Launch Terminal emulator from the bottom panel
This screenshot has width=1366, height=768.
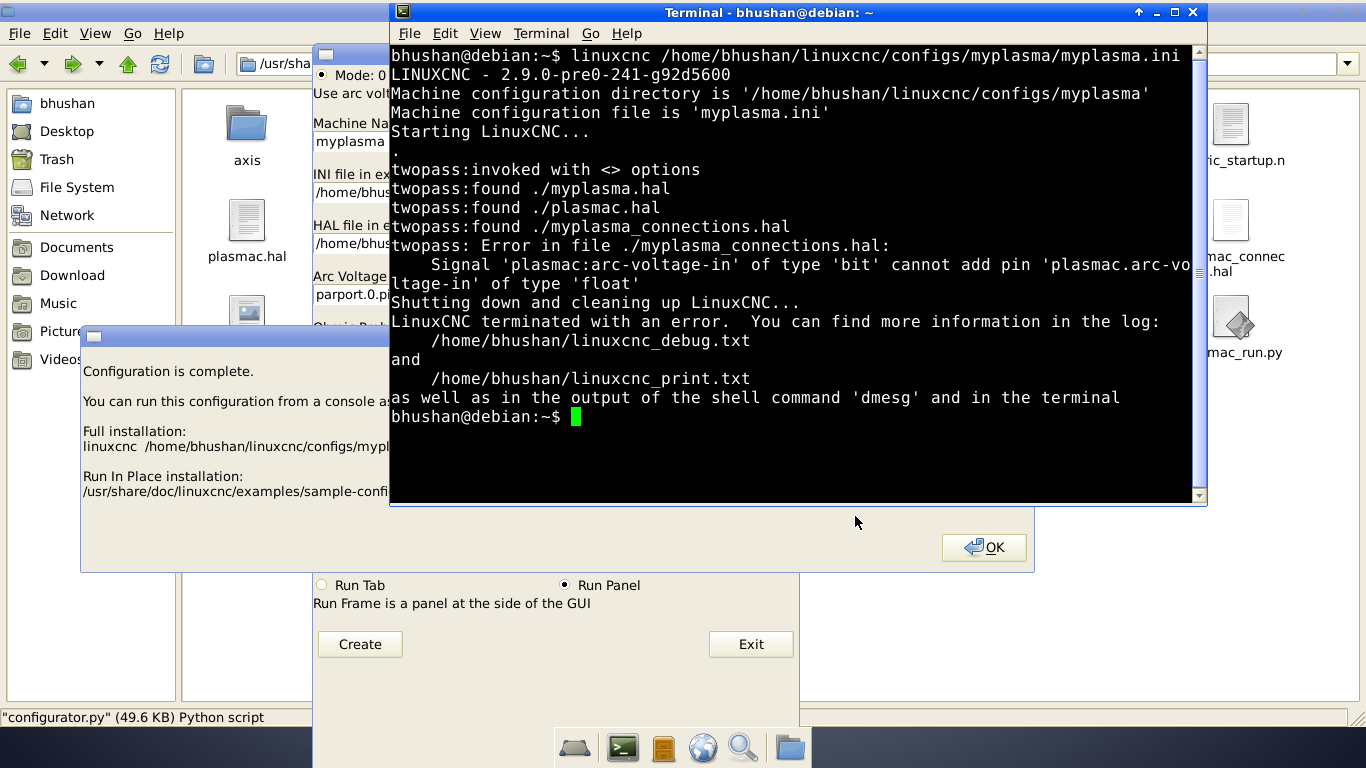pos(623,748)
